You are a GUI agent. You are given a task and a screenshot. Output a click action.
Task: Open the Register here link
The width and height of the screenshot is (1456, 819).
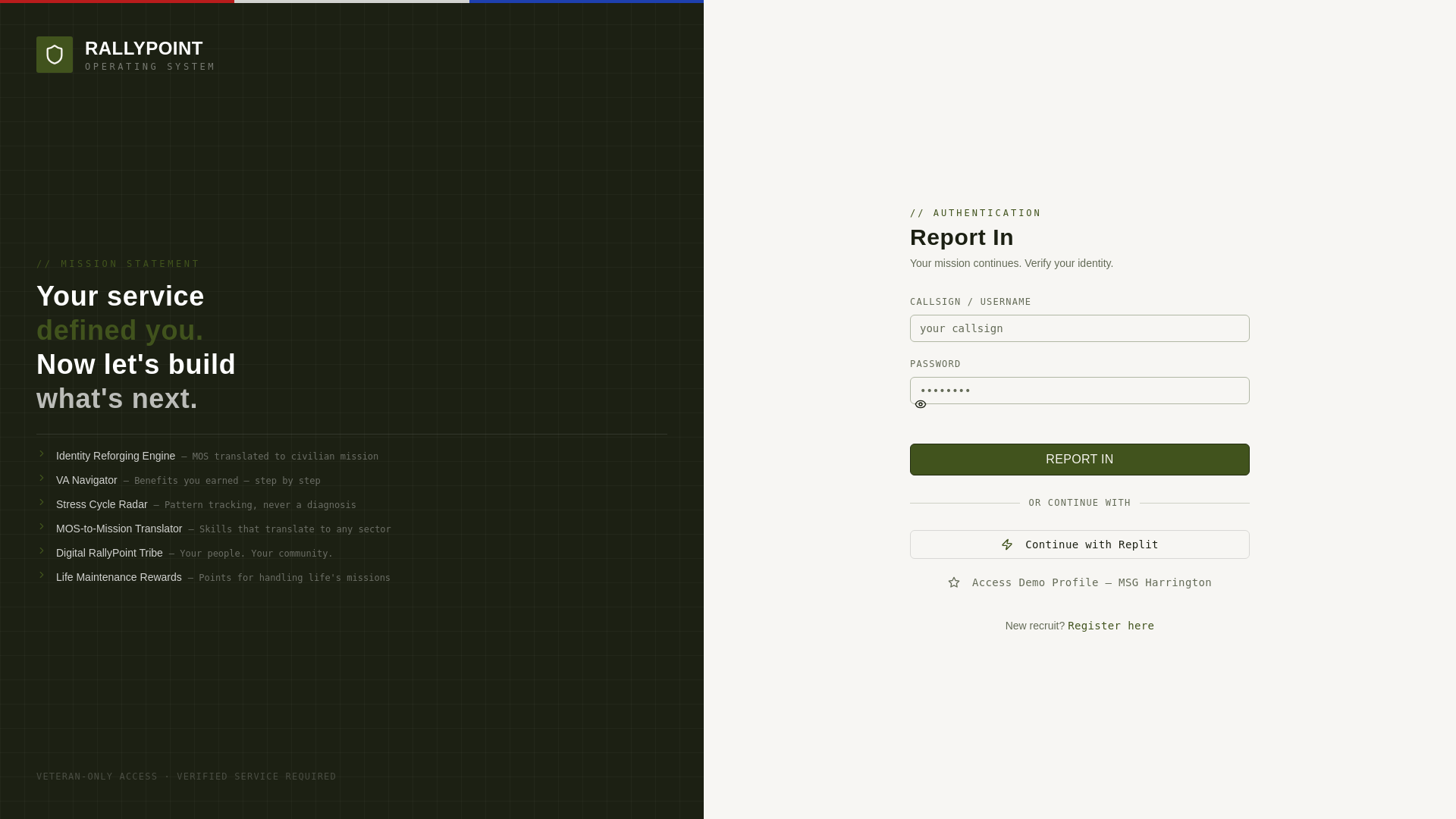1111,626
